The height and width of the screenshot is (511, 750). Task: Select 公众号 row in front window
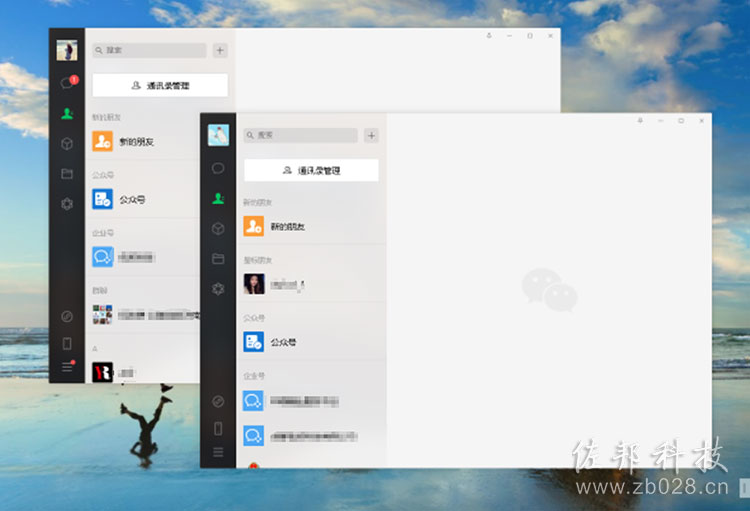[x=311, y=342]
